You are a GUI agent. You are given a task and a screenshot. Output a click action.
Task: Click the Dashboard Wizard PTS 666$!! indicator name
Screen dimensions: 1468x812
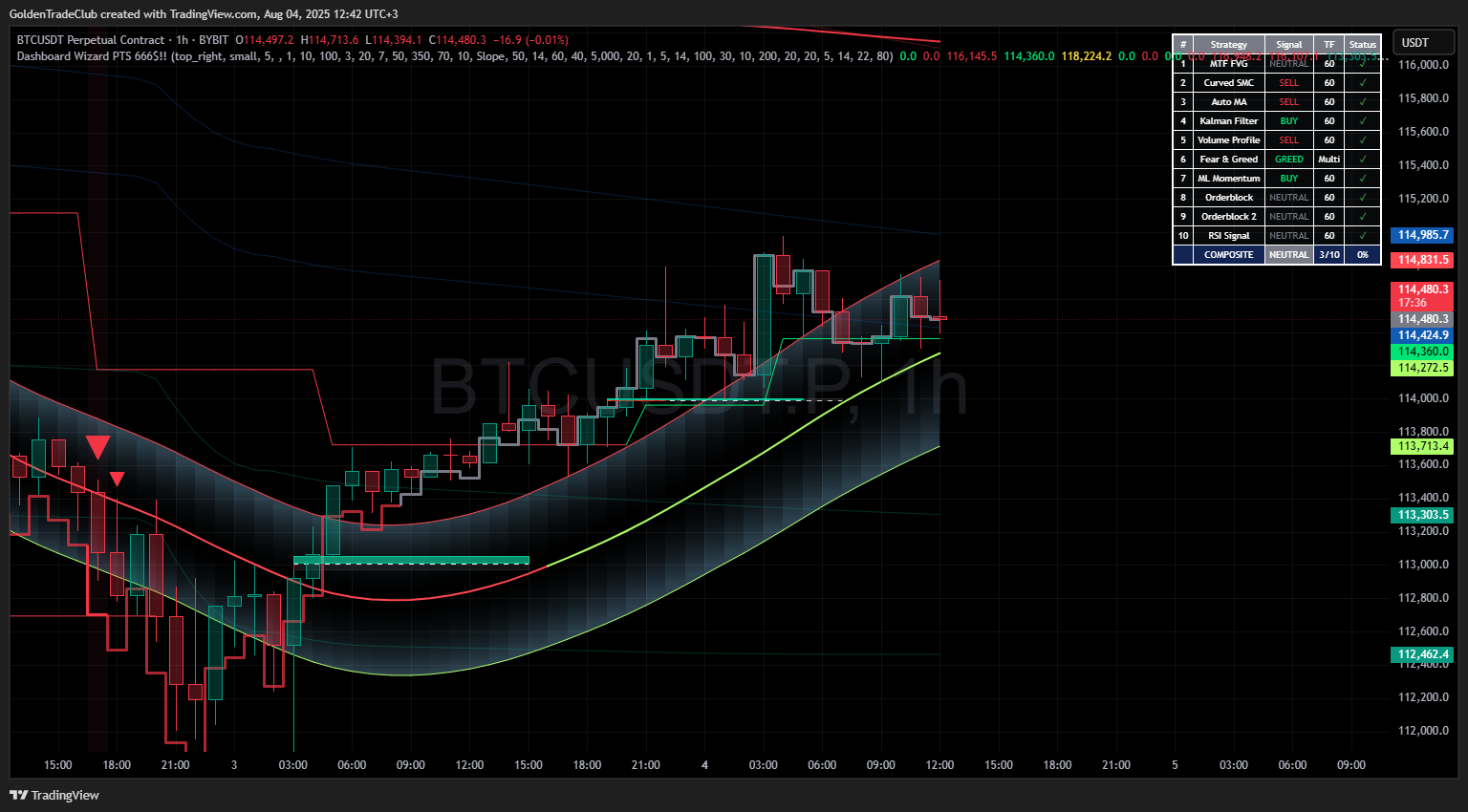[91, 56]
